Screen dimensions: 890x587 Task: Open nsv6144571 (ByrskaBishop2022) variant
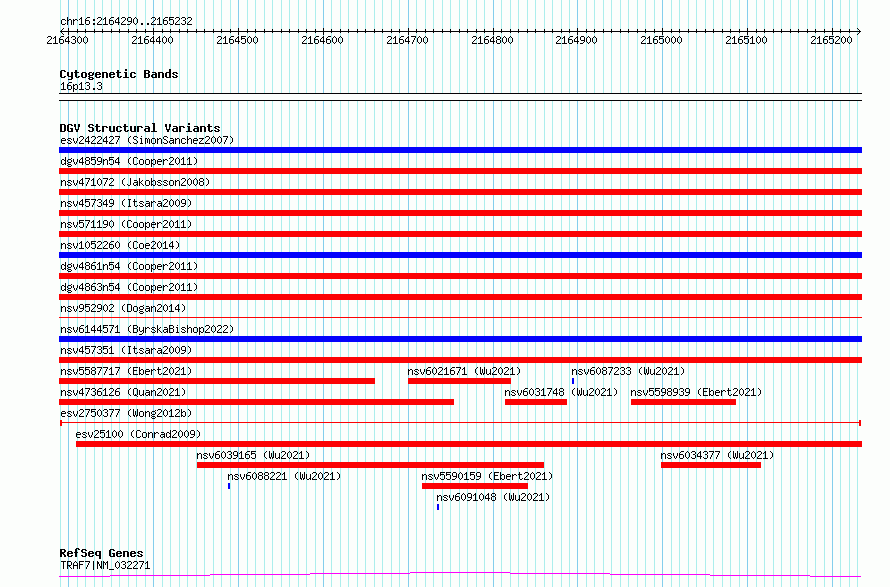(147, 329)
